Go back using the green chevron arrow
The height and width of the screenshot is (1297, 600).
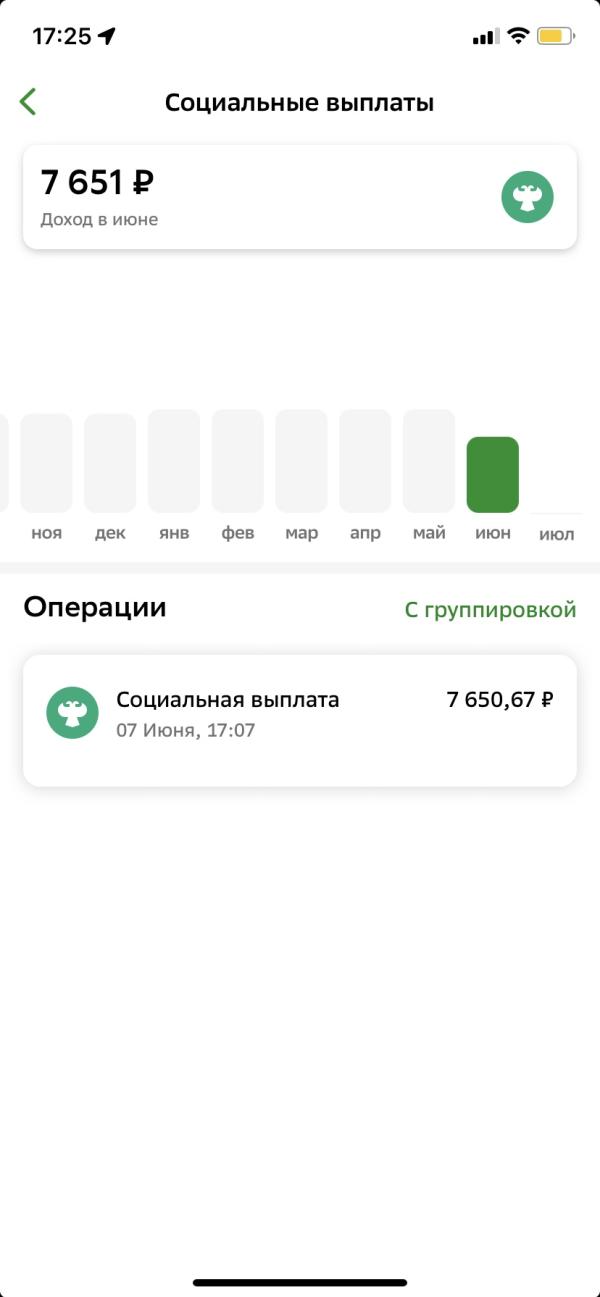click(28, 102)
